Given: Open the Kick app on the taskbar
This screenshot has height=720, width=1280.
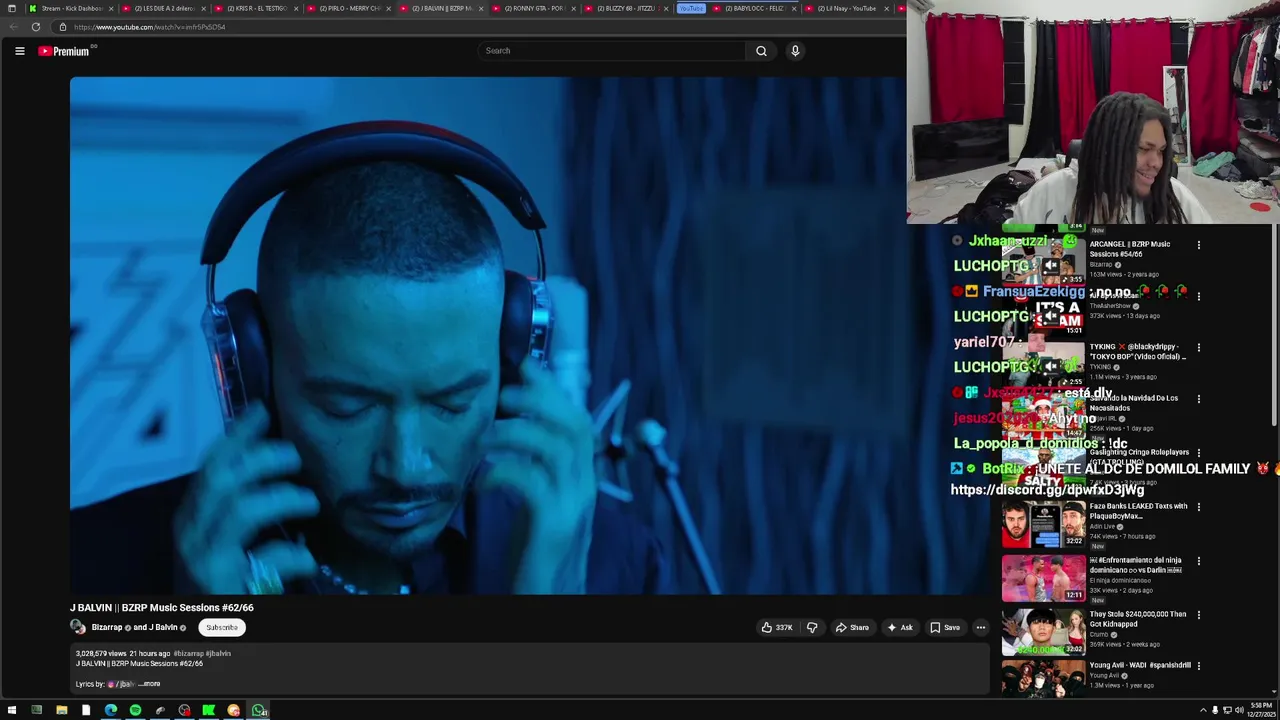Looking at the screenshot, I should (x=209, y=711).
